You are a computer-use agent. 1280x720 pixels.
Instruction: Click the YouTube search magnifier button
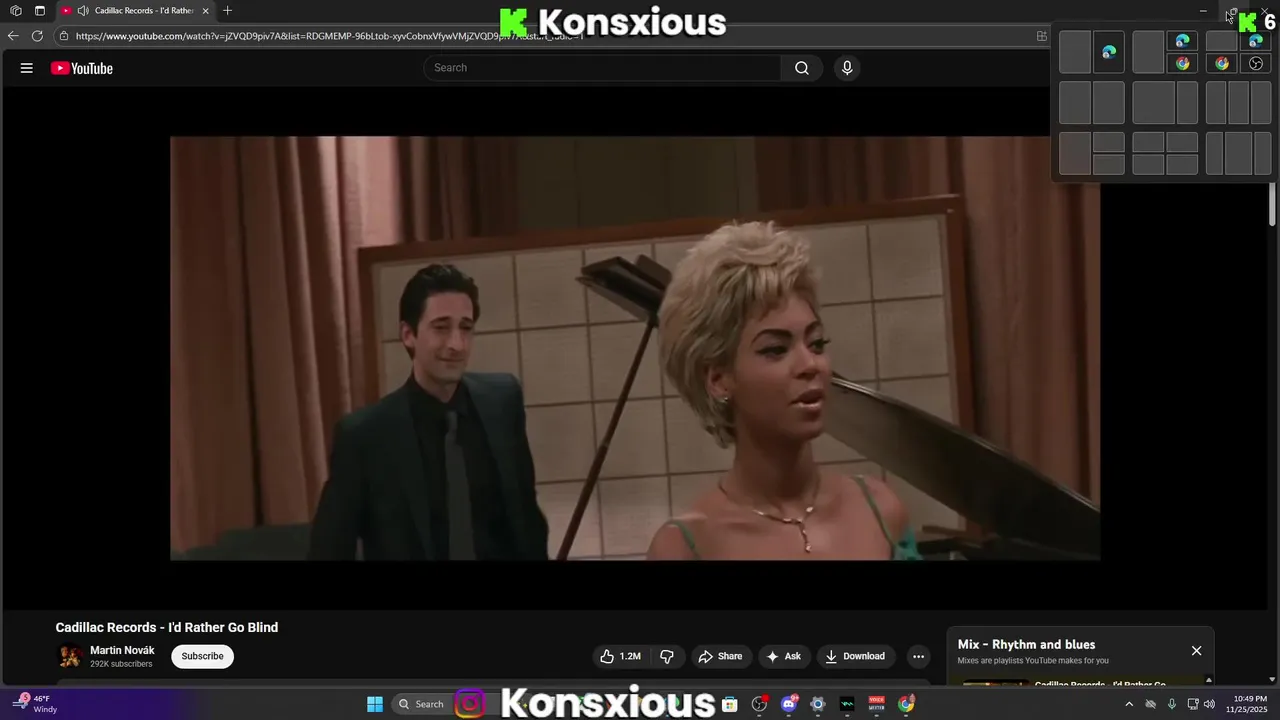pos(802,68)
